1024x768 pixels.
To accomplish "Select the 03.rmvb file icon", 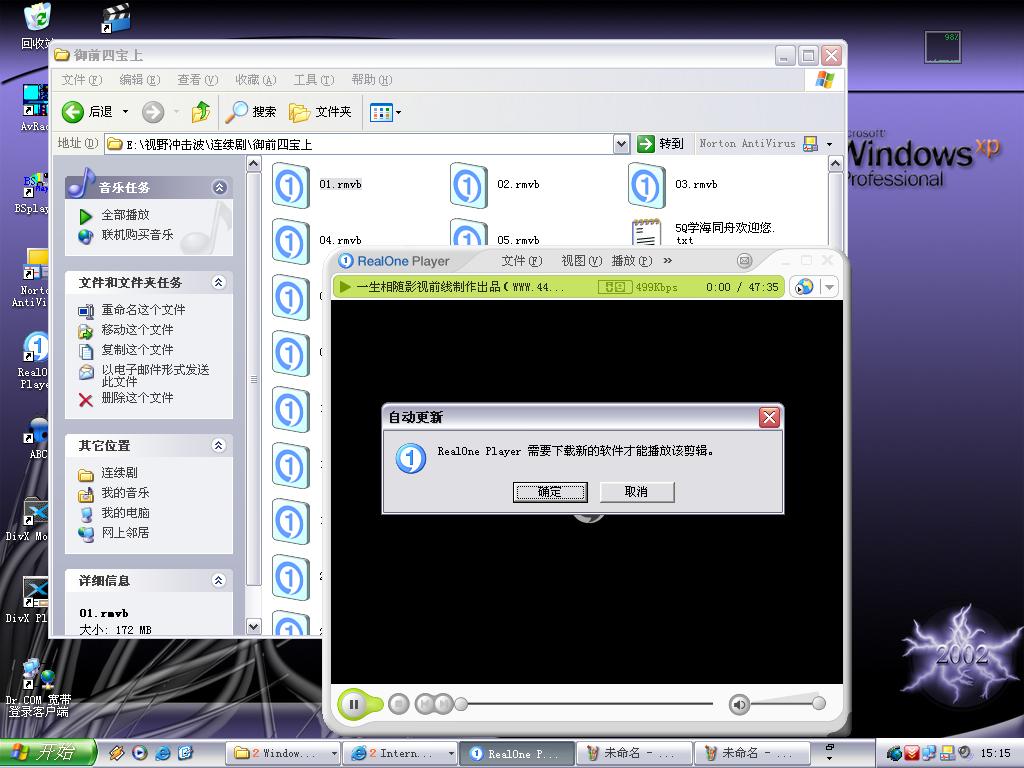I will (647, 186).
